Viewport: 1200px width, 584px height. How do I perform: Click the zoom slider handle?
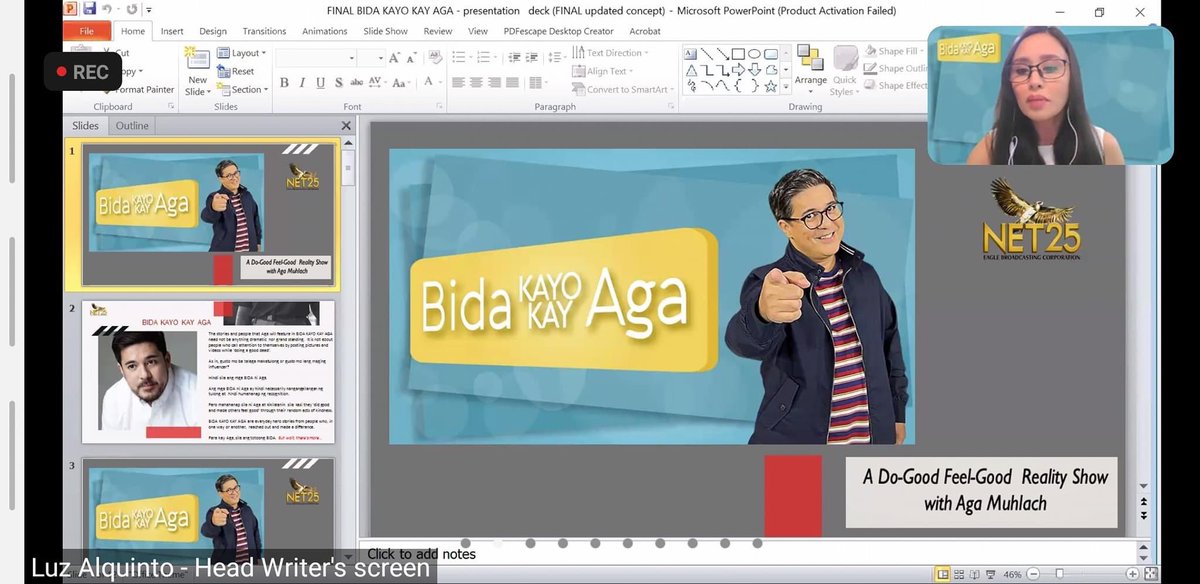click(1059, 574)
